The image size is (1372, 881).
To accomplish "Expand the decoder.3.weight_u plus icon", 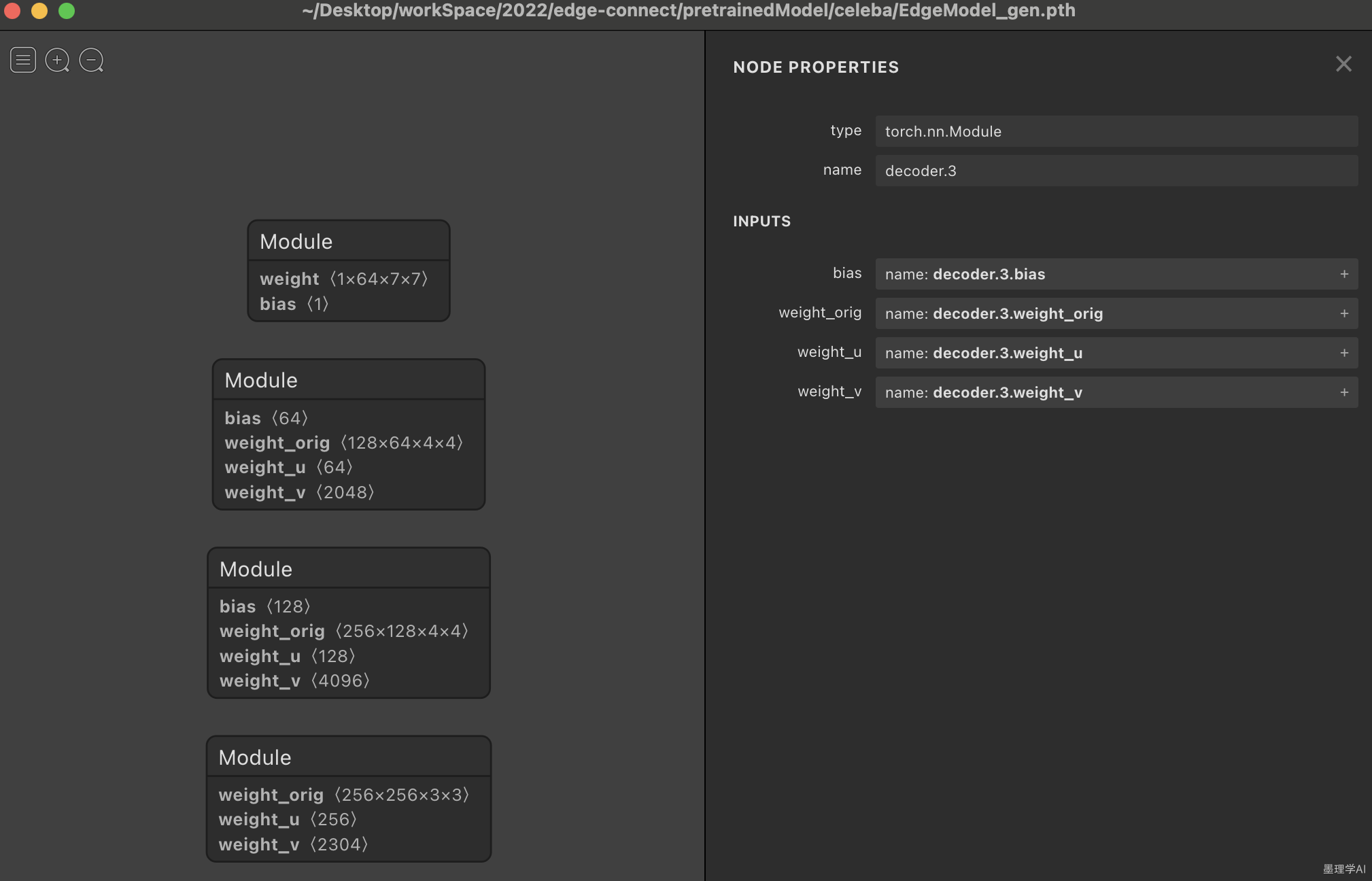I will 1343,353.
